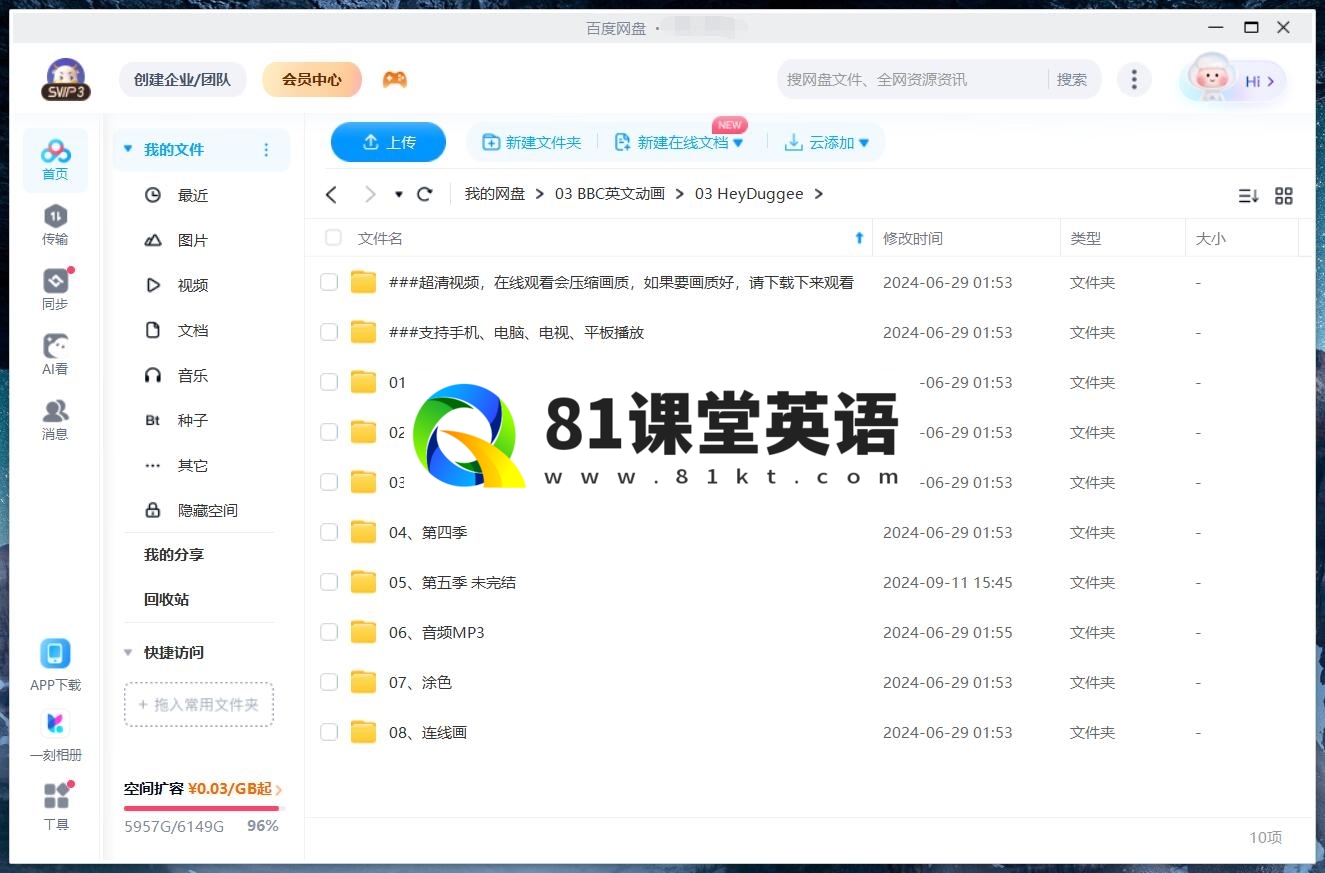Sort by 大小 column header
Viewport: 1325px width, 873px height.
pos(1211,238)
